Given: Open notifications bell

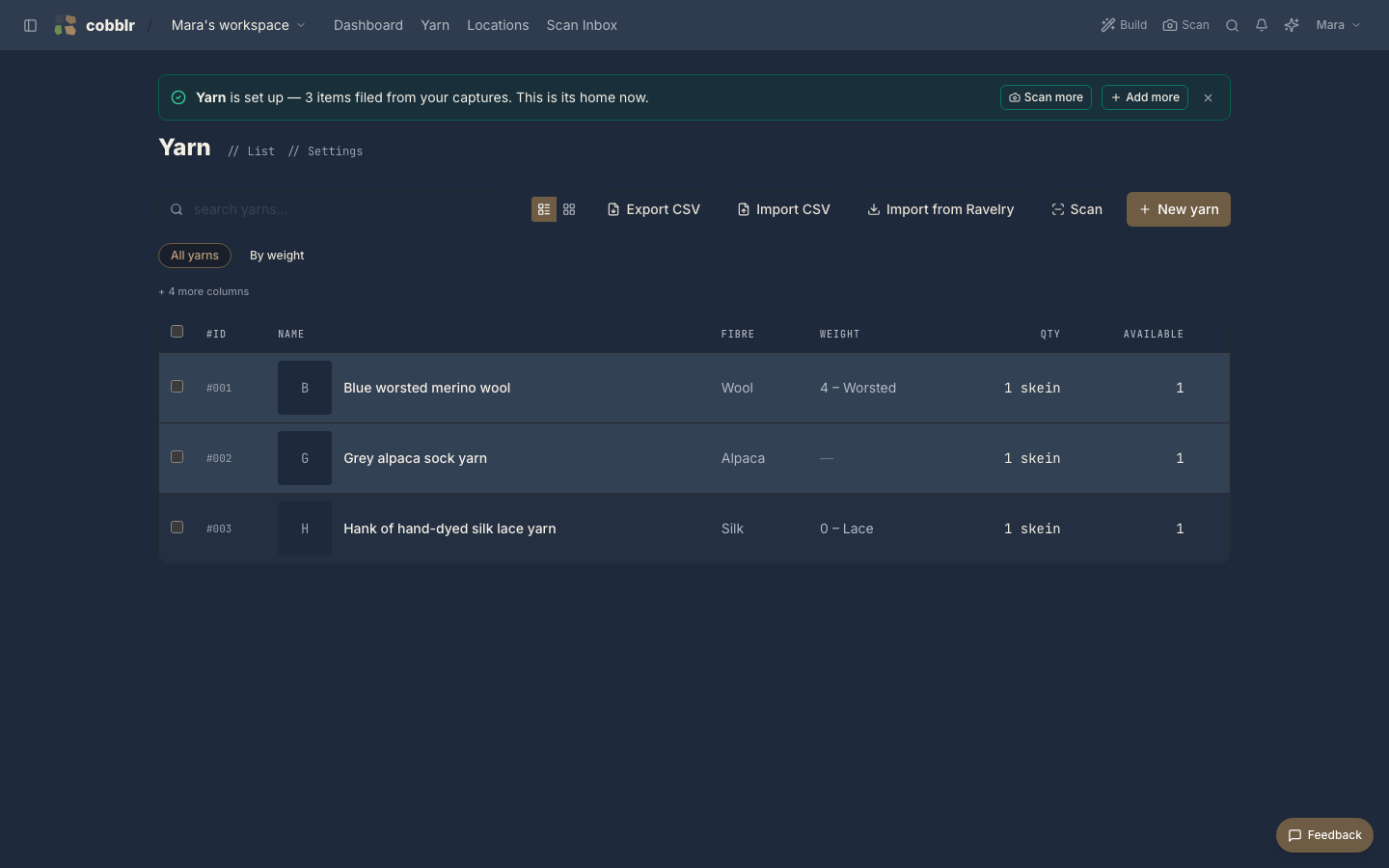Looking at the screenshot, I should (1262, 25).
